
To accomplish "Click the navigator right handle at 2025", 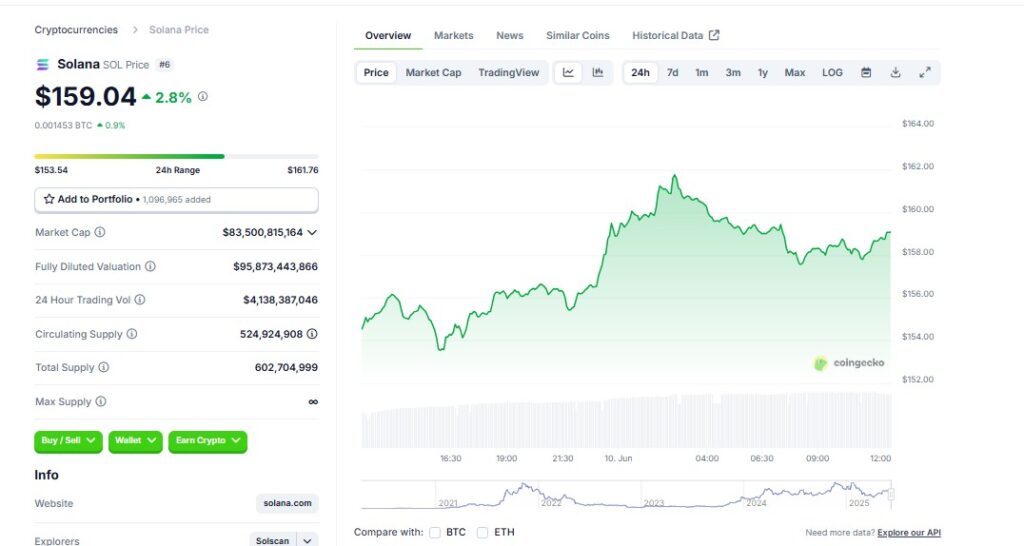I will (x=891, y=494).
